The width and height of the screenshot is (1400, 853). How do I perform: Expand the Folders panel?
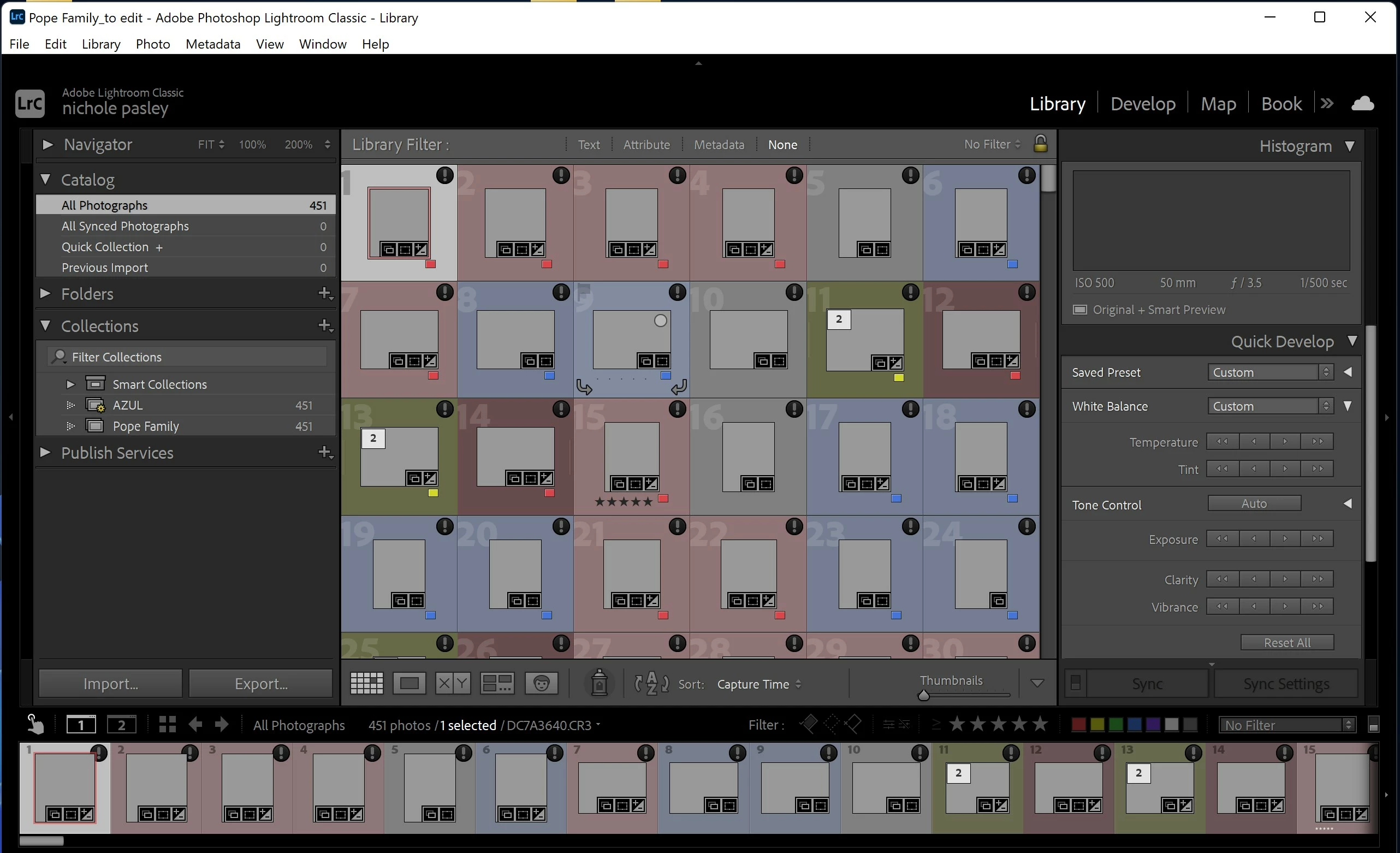click(x=45, y=294)
